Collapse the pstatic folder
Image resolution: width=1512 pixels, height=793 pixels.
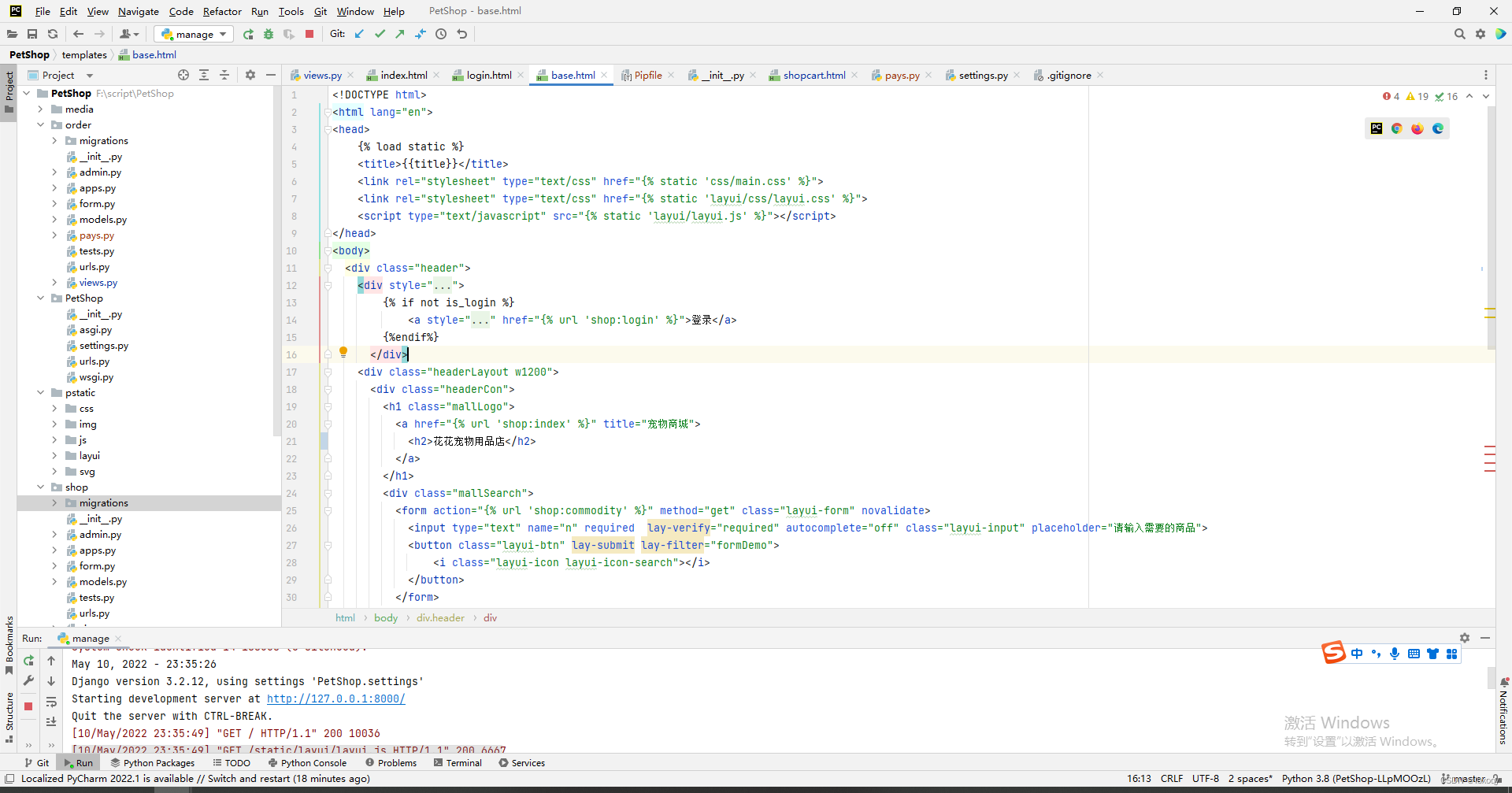41,393
